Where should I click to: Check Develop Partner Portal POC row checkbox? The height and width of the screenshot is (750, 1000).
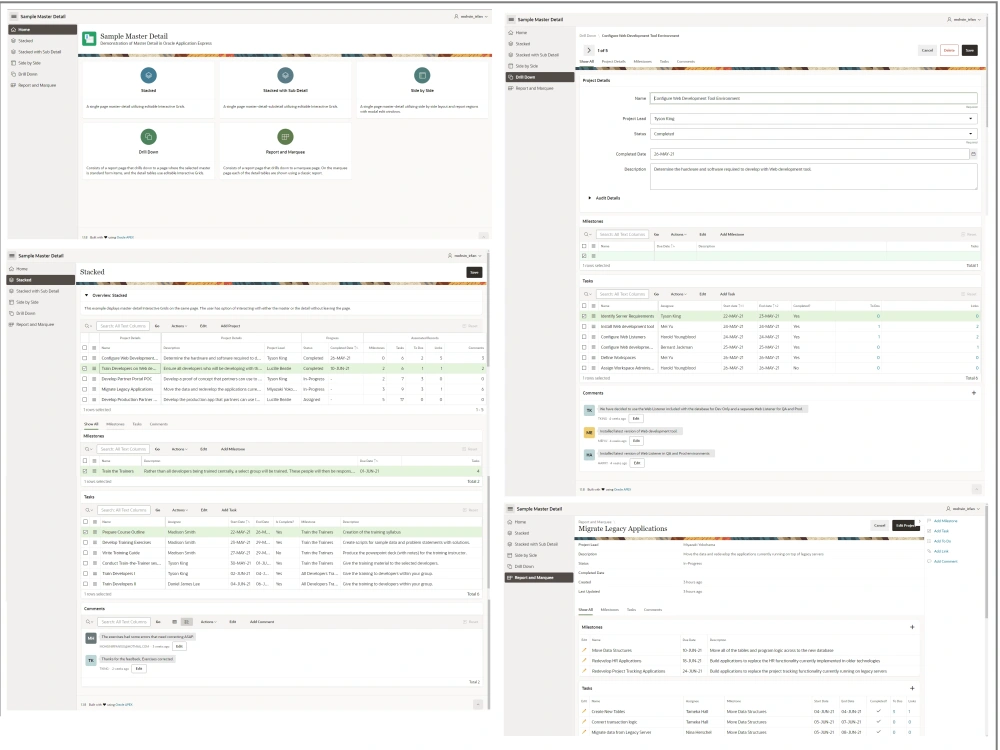point(85,379)
